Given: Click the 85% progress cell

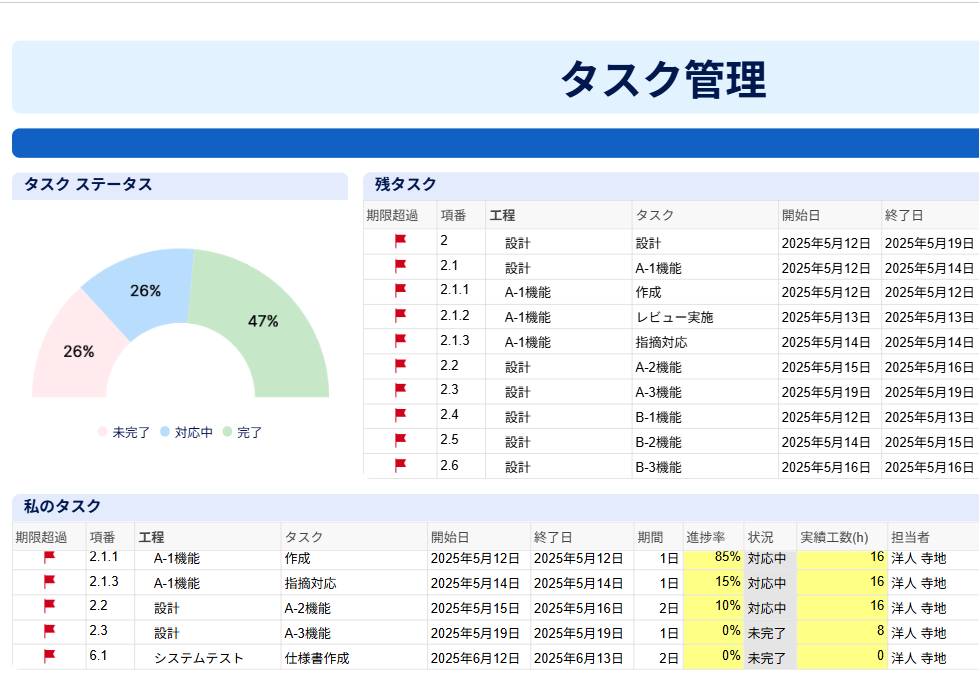Looking at the screenshot, I should click(713, 558).
